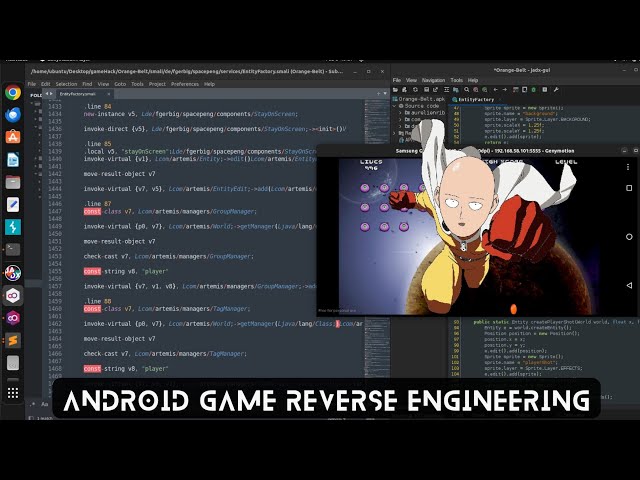Viewport: 640px width, 480px height.
Task: Open Sublime View menu
Action: [x=103, y=84]
